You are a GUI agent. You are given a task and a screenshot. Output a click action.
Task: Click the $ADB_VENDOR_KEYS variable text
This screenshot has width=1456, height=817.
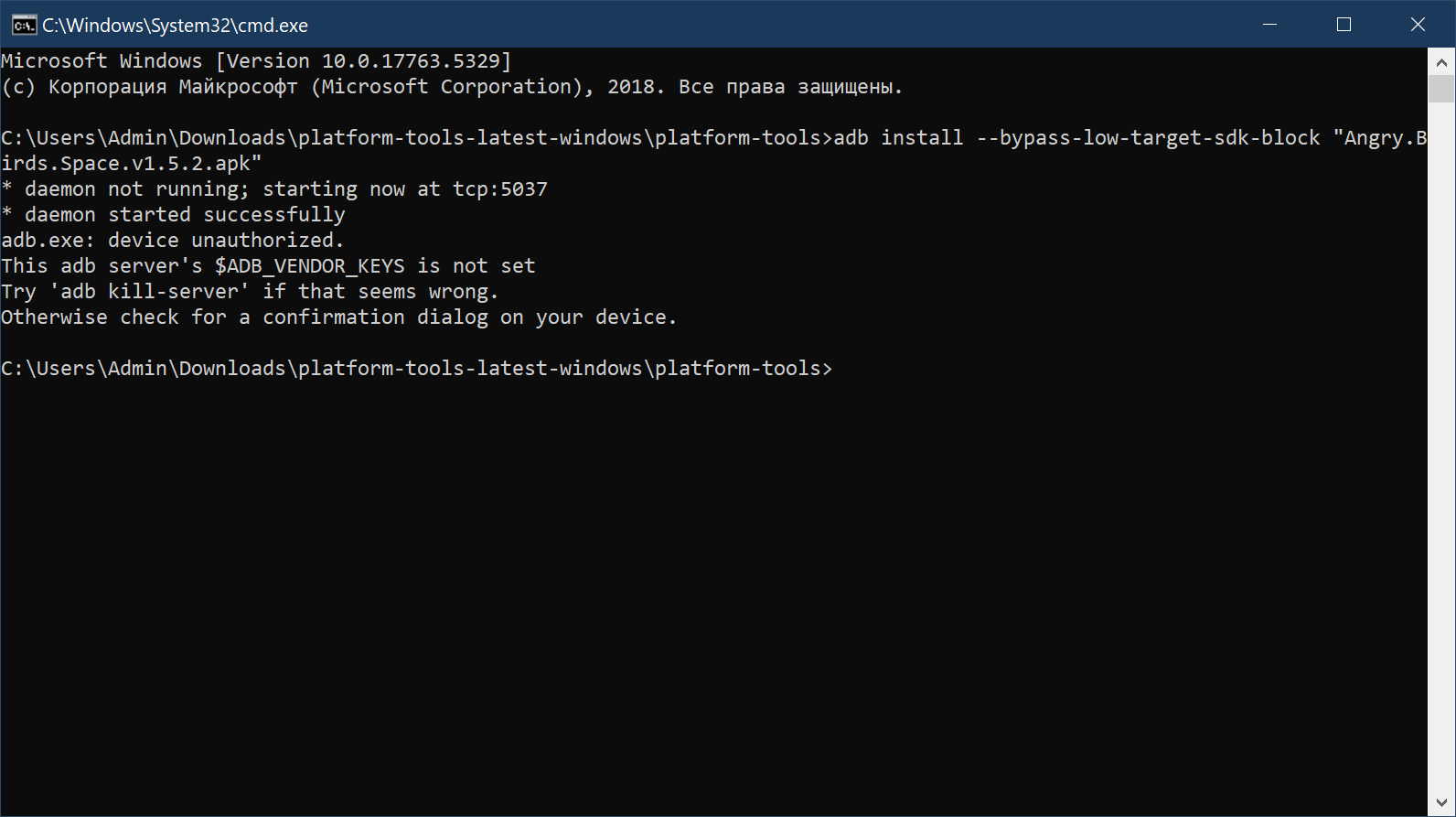(309, 266)
